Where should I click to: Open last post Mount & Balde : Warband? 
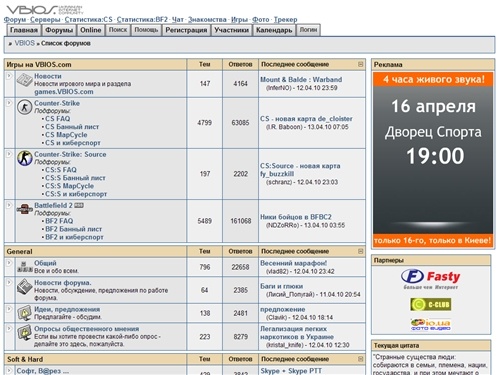pyautogui.click(x=301, y=79)
